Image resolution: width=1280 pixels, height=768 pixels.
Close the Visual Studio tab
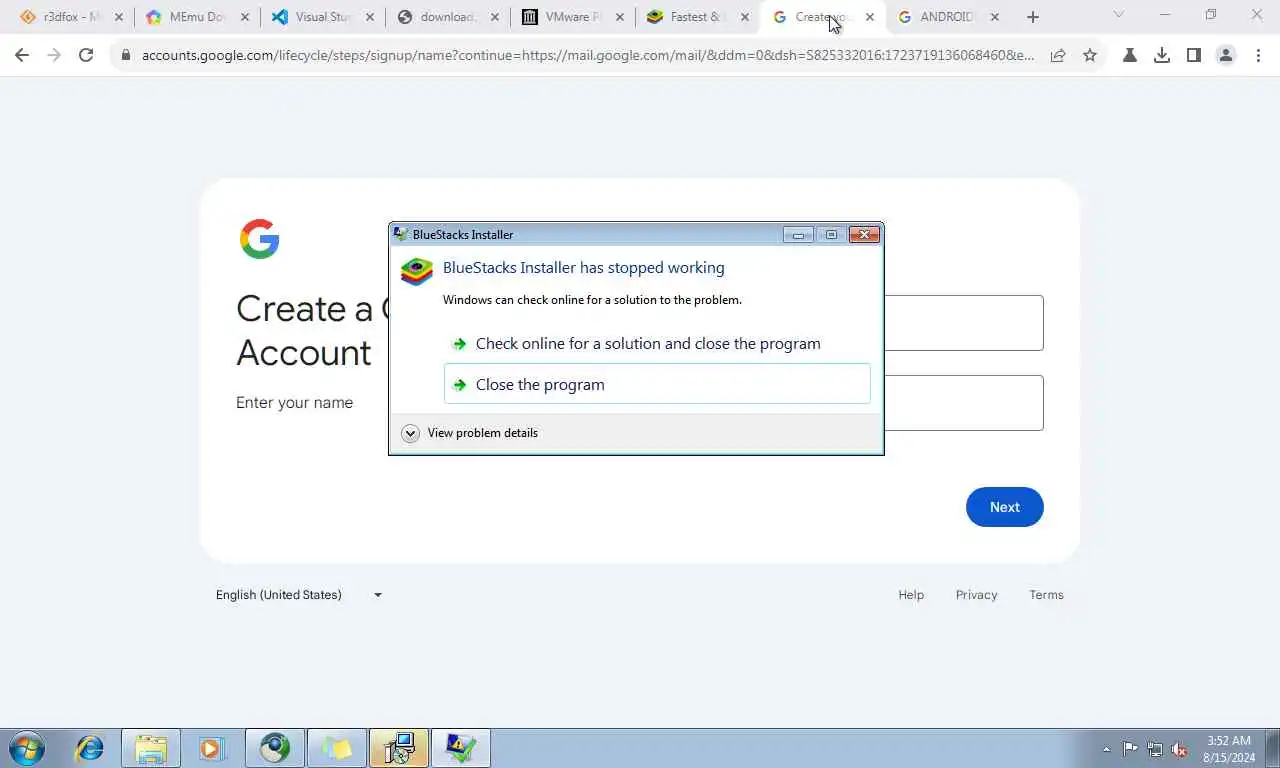pos(370,17)
